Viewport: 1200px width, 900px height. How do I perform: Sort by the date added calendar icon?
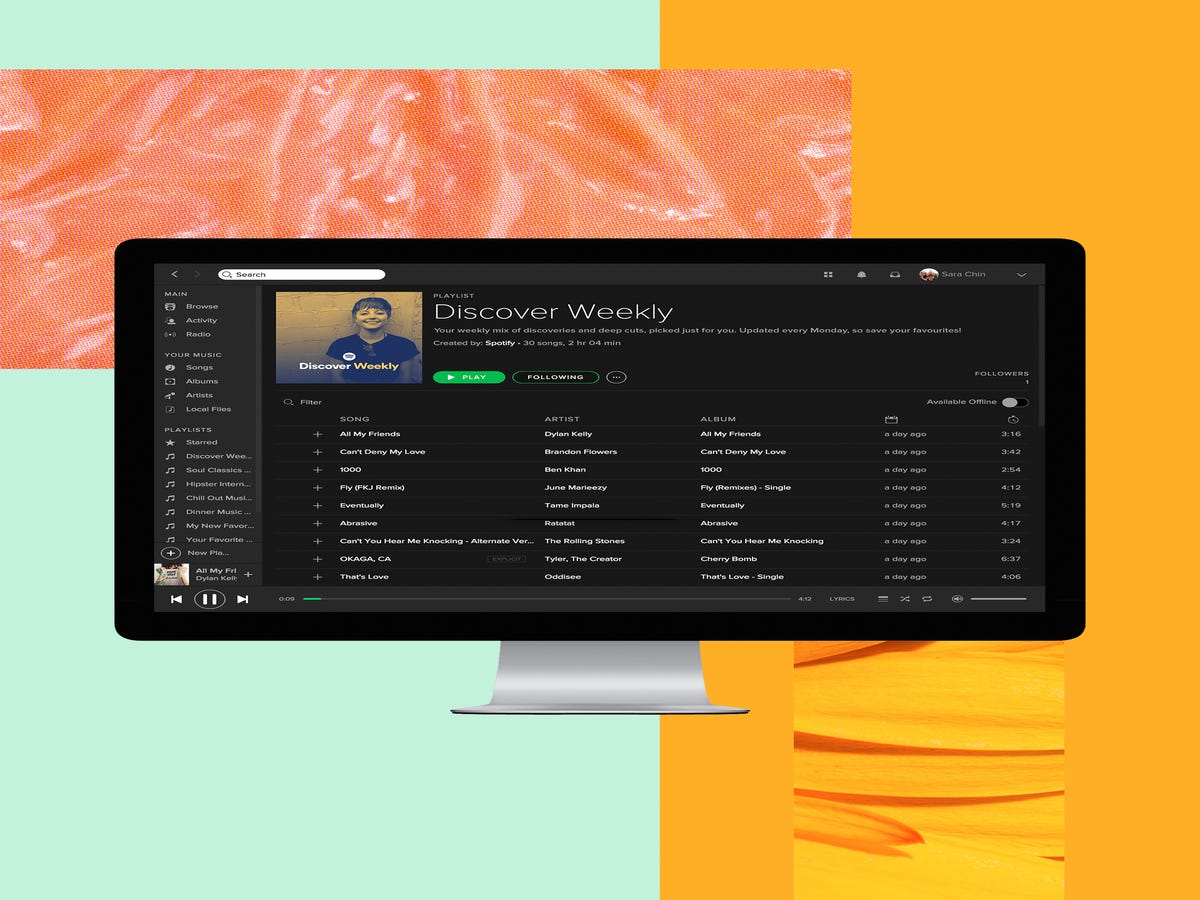891,419
